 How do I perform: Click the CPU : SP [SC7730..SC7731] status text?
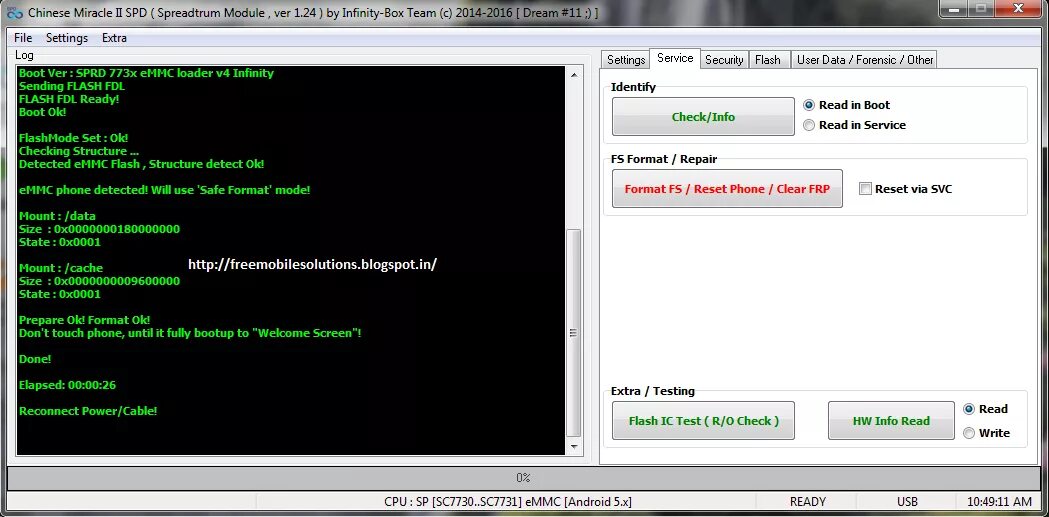pyautogui.click(x=508, y=502)
